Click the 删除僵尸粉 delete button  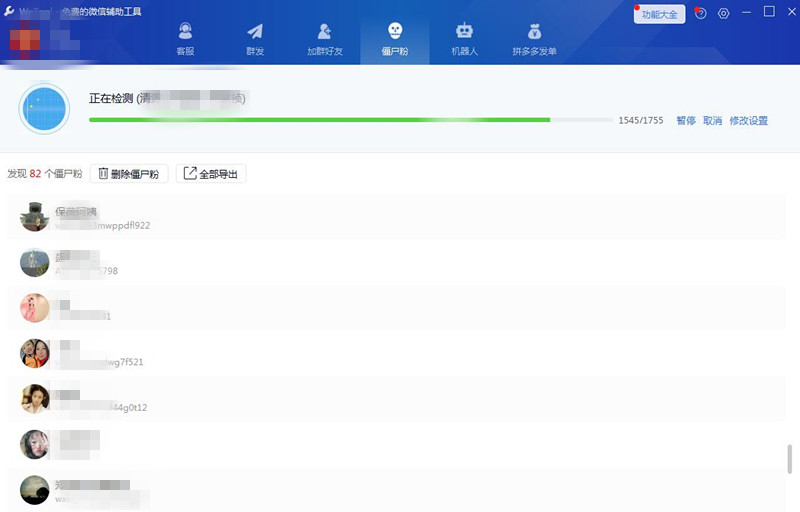coord(130,174)
